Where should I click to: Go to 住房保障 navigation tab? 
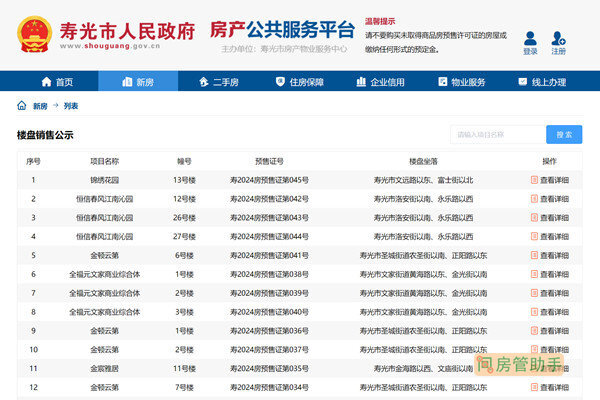(x=300, y=82)
